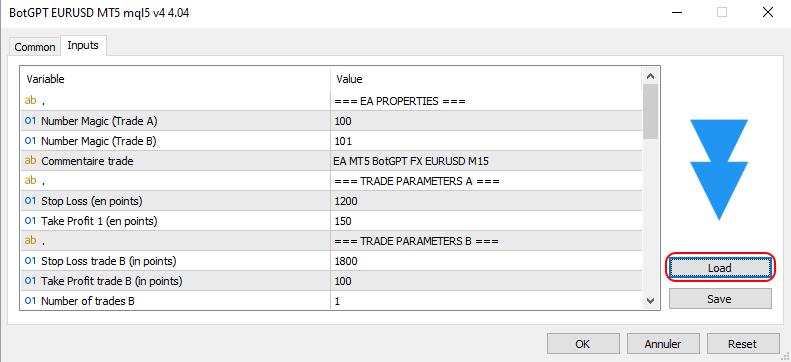Click the integer icon beside Stop Loss trade B
The width and height of the screenshot is (791, 362).
coord(31,261)
